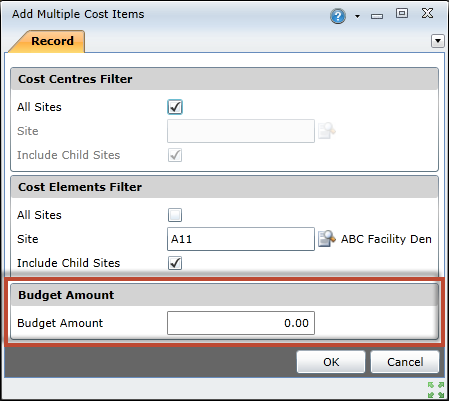Minimize the Add Multiple Cost Items dialog
The width and height of the screenshot is (449, 401).
(x=377, y=16)
